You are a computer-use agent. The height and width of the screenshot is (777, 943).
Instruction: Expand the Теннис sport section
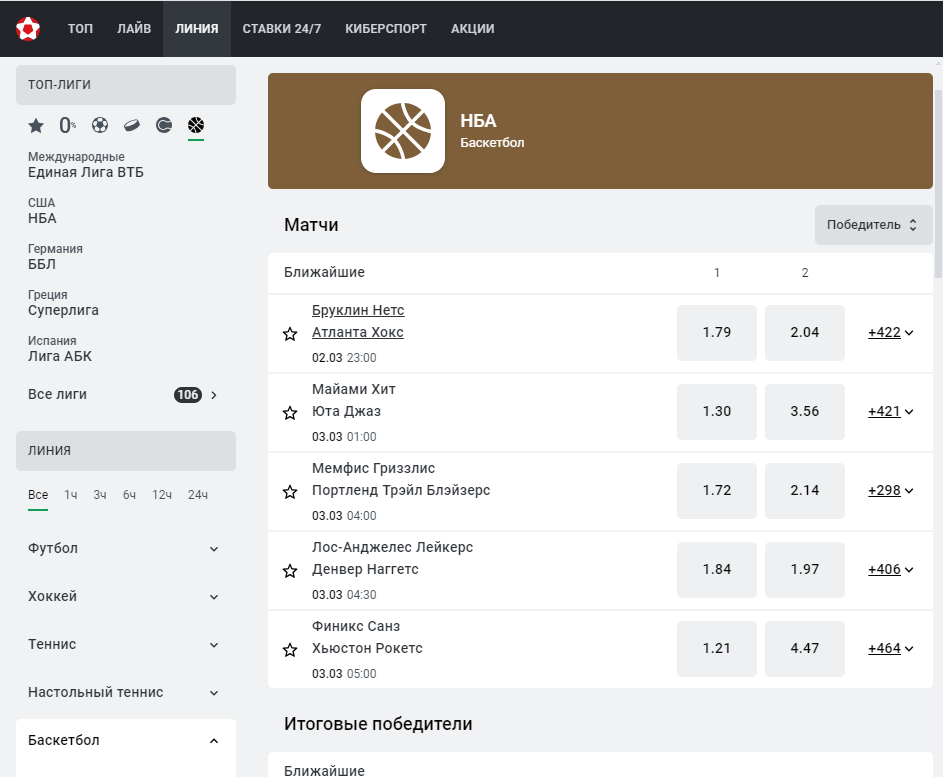coord(126,645)
